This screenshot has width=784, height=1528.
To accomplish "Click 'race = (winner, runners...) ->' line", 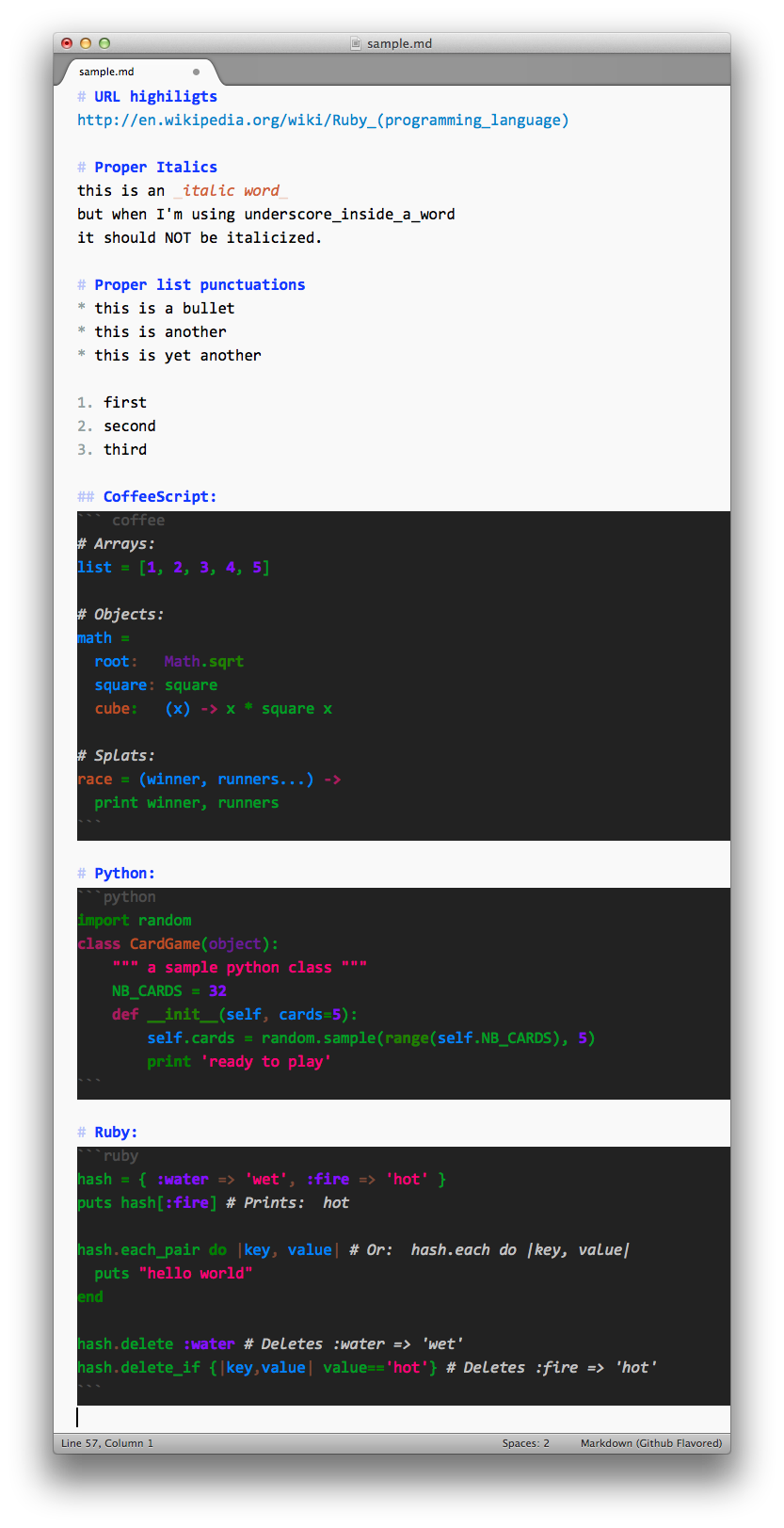I will click(209, 780).
